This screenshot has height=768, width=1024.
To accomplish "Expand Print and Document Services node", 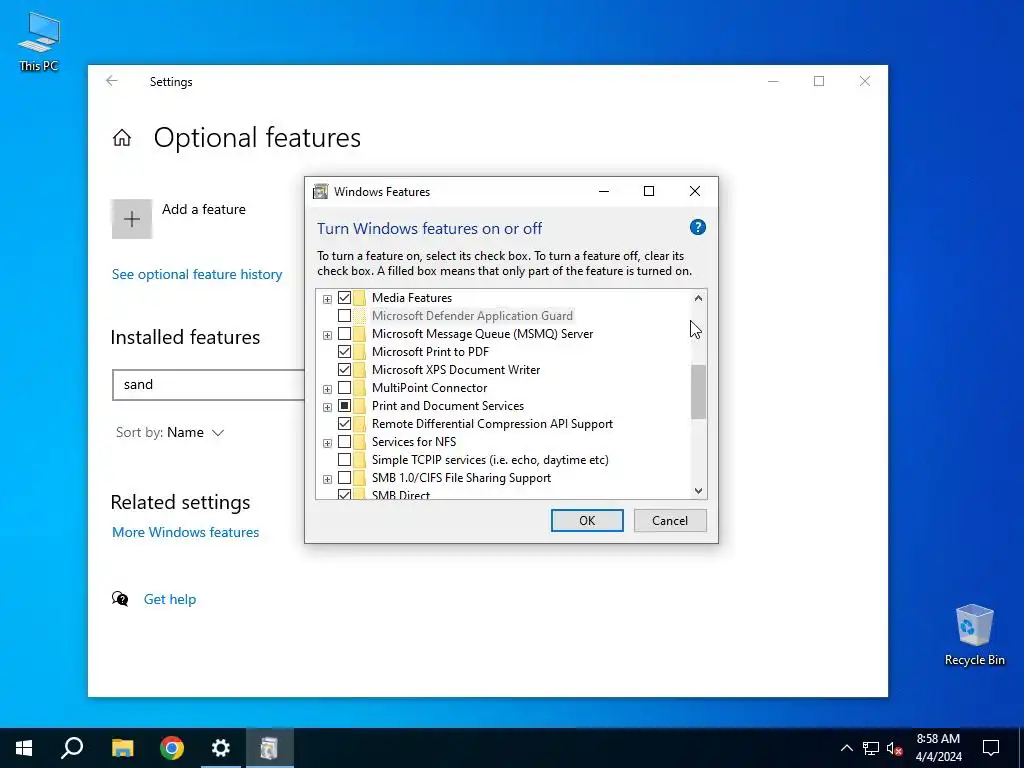I will pyautogui.click(x=327, y=407).
